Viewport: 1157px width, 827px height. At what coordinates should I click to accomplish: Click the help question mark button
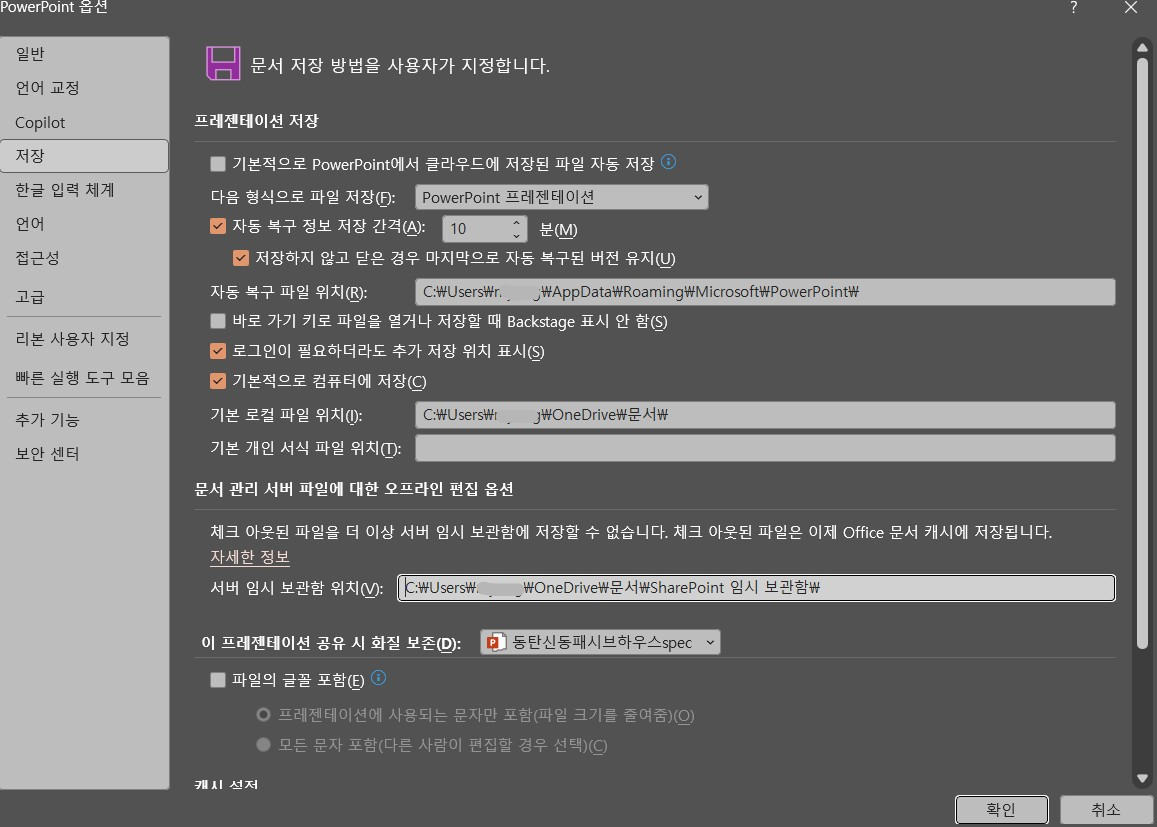(x=1074, y=7)
